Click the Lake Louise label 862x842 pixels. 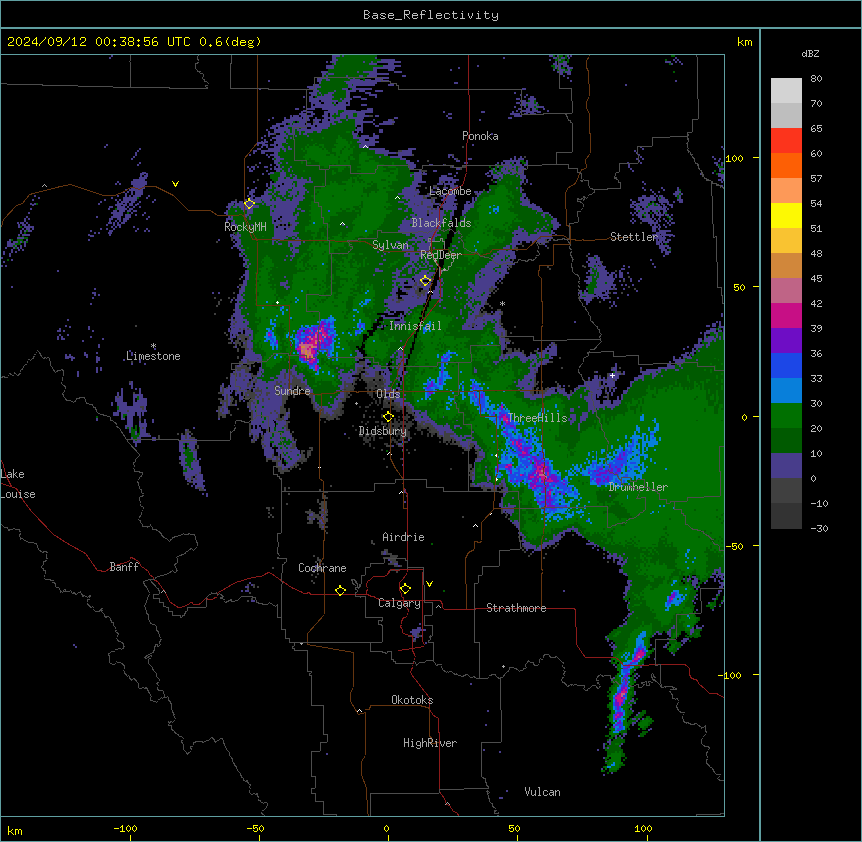point(18,484)
